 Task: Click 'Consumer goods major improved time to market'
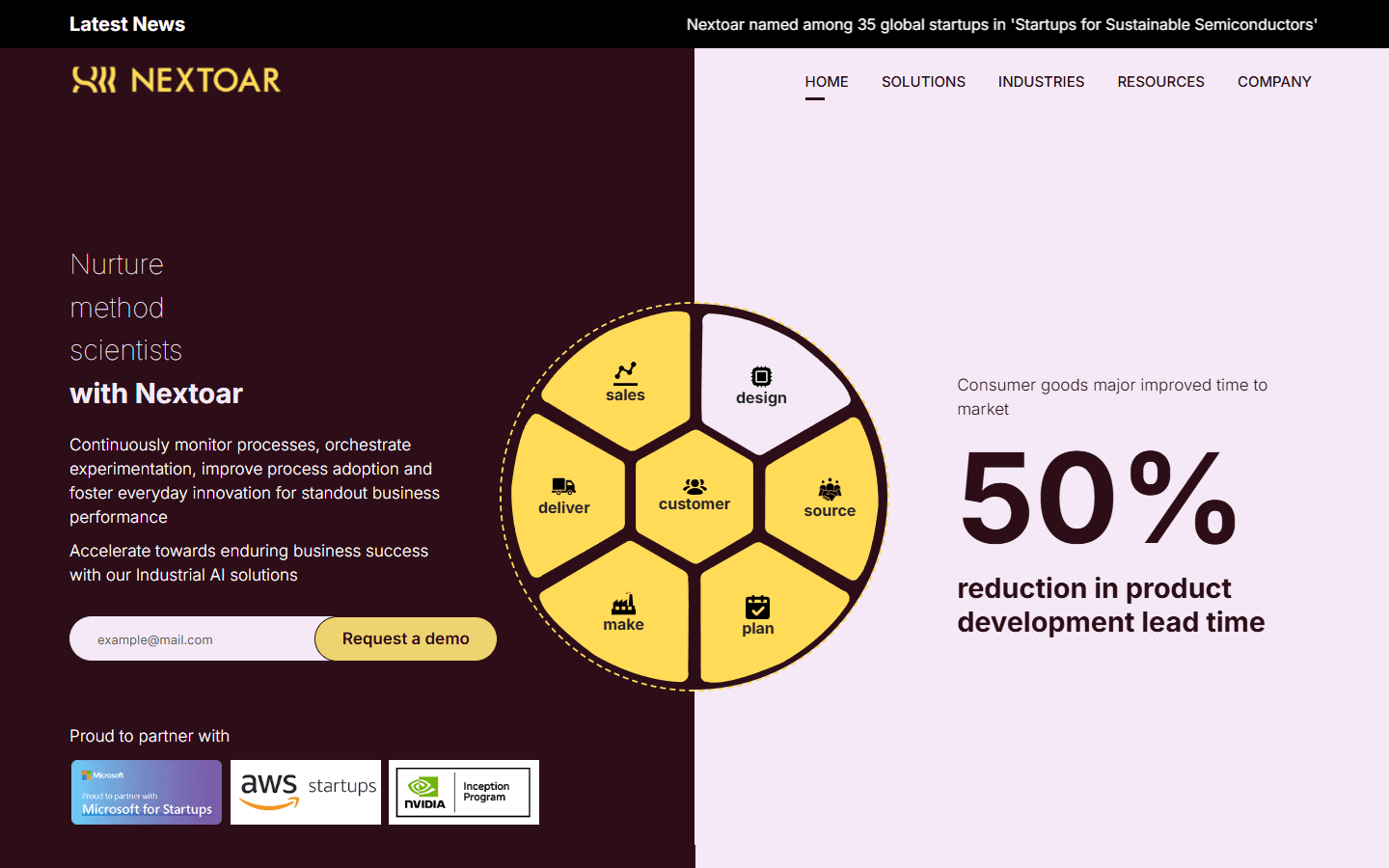coord(1112,396)
